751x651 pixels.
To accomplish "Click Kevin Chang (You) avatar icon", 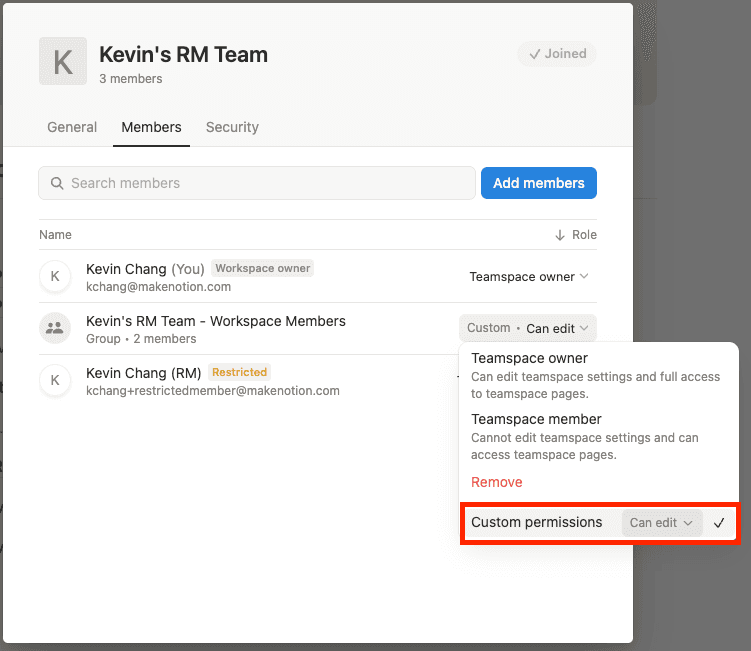I will tap(54, 277).
